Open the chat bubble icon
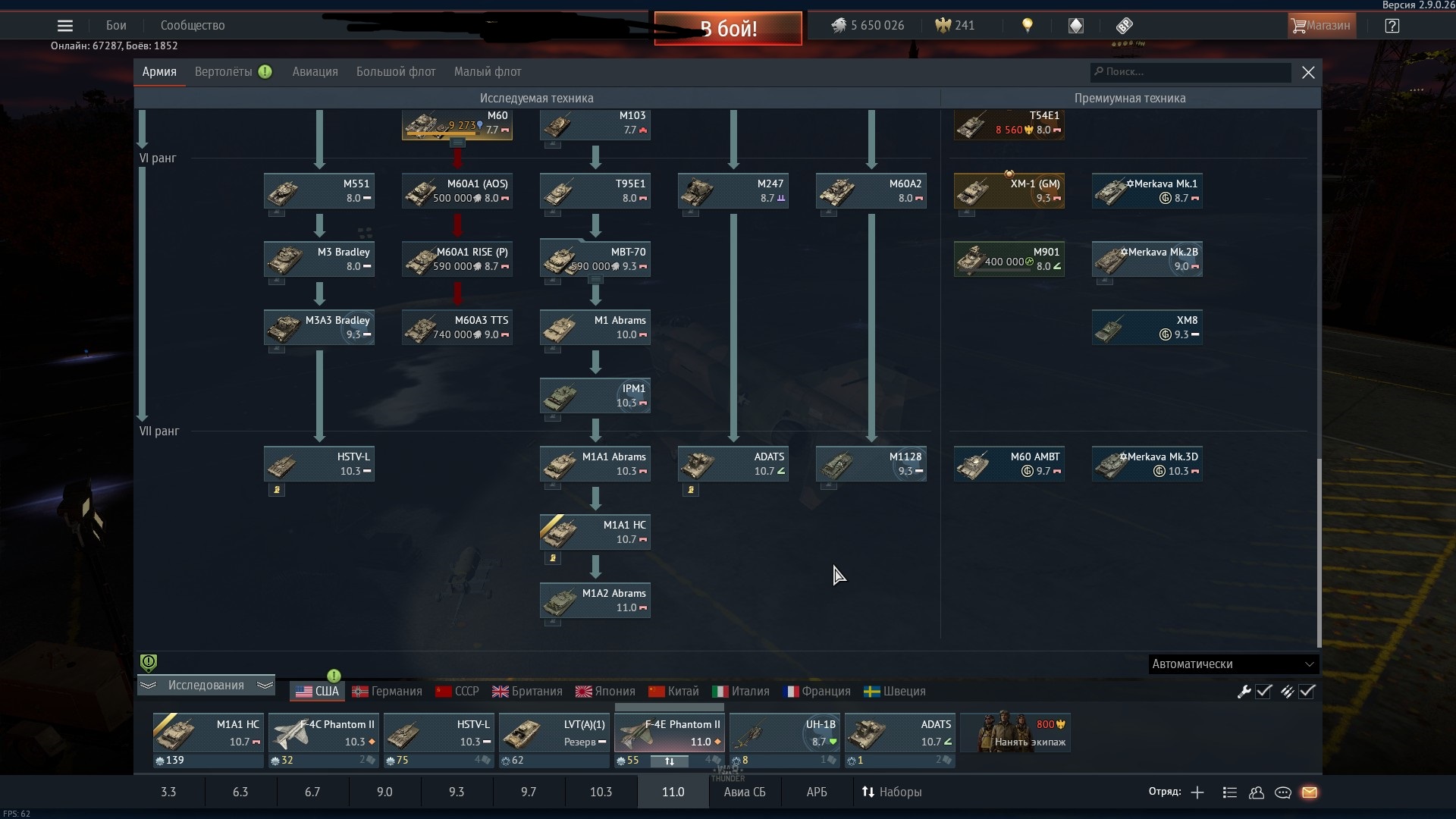The height and width of the screenshot is (819, 1456). coord(1283,792)
